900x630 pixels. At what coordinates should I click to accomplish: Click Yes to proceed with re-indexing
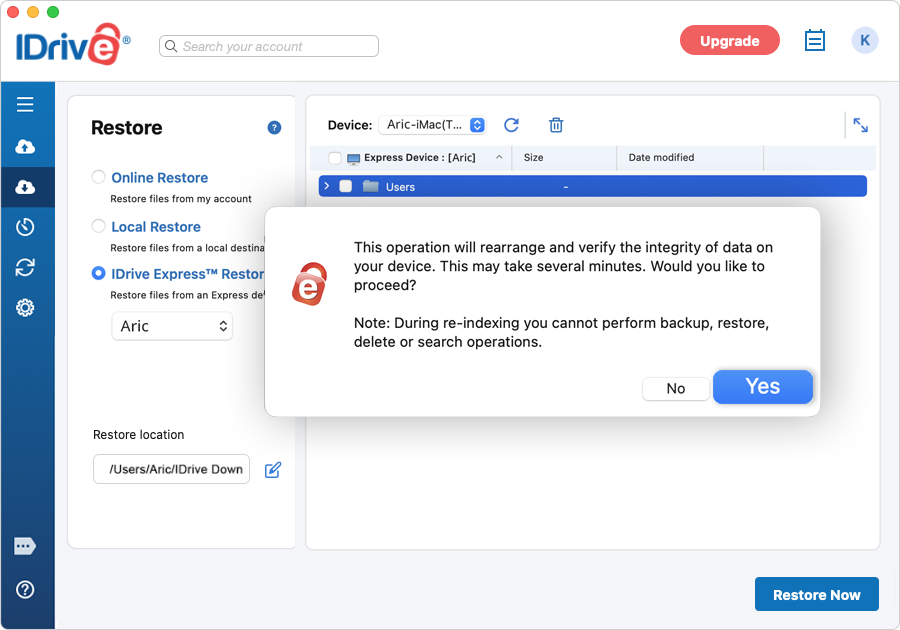pyautogui.click(x=763, y=387)
